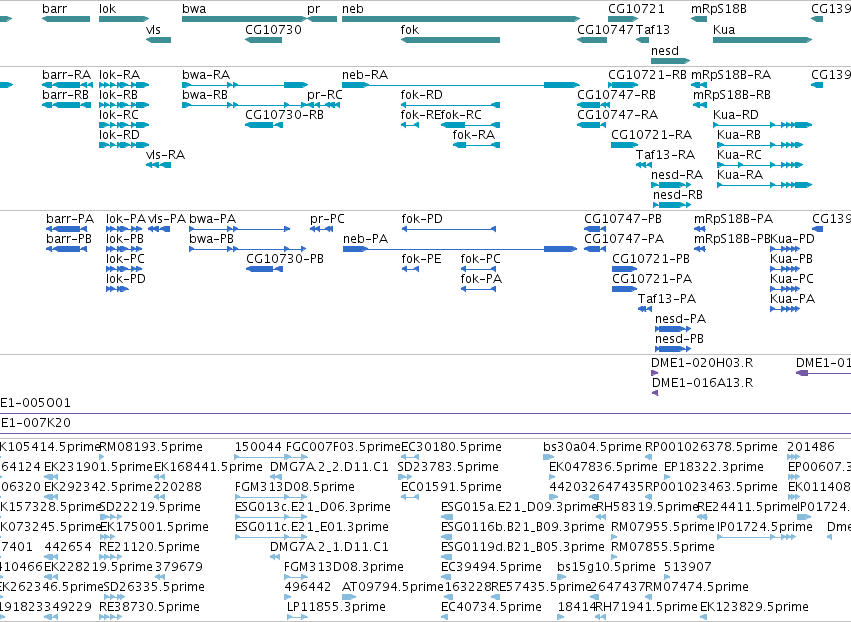The height and width of the screenshot is (622, 851).
Task: Click the neb gene label in the top track
Action: (353, 9)
